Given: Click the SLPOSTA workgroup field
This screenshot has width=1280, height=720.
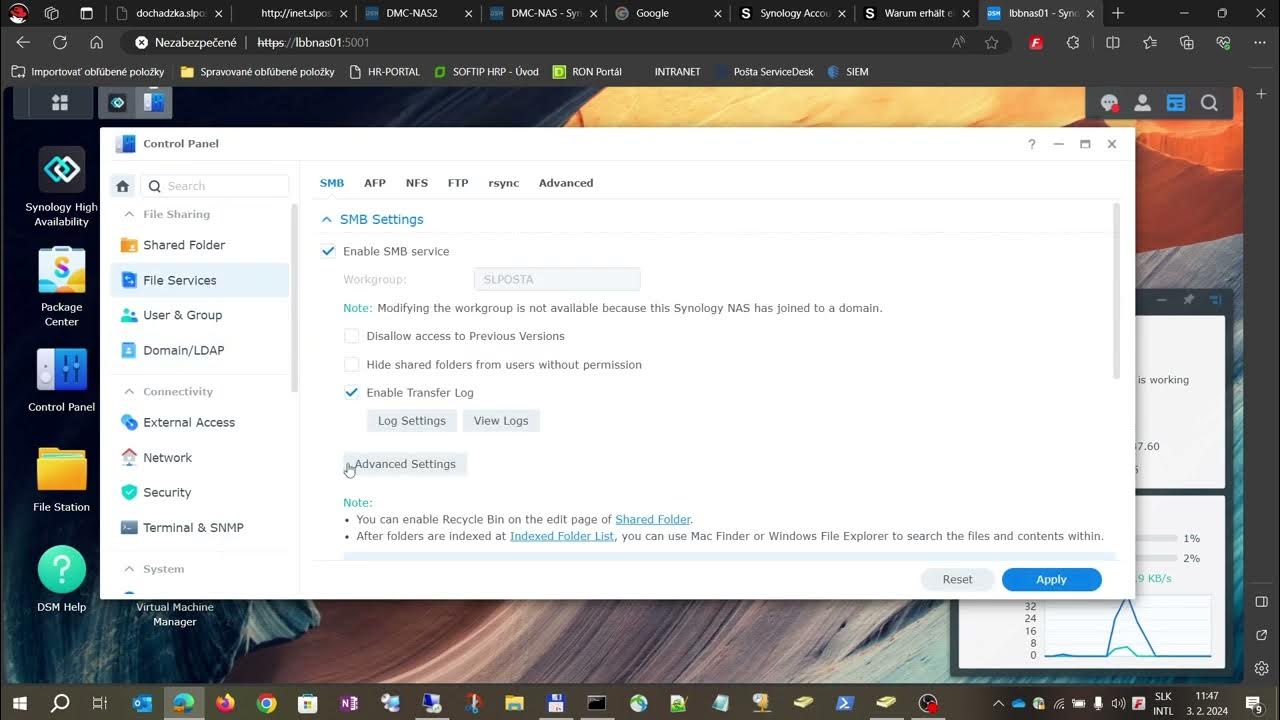Looking at the screenshot, I should click(x=556, y=280).
